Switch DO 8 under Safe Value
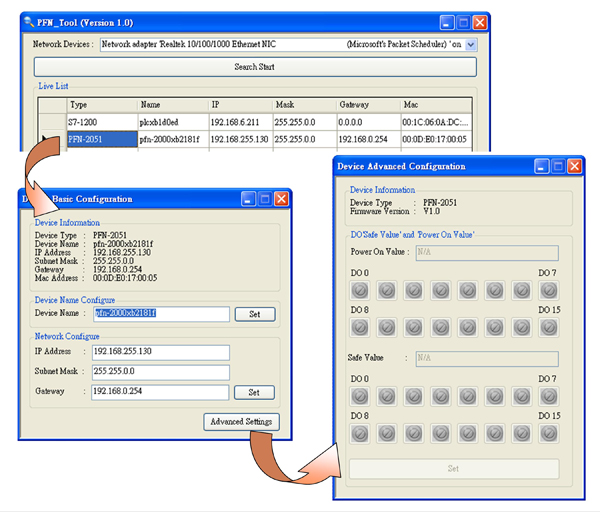 (361, 434)
